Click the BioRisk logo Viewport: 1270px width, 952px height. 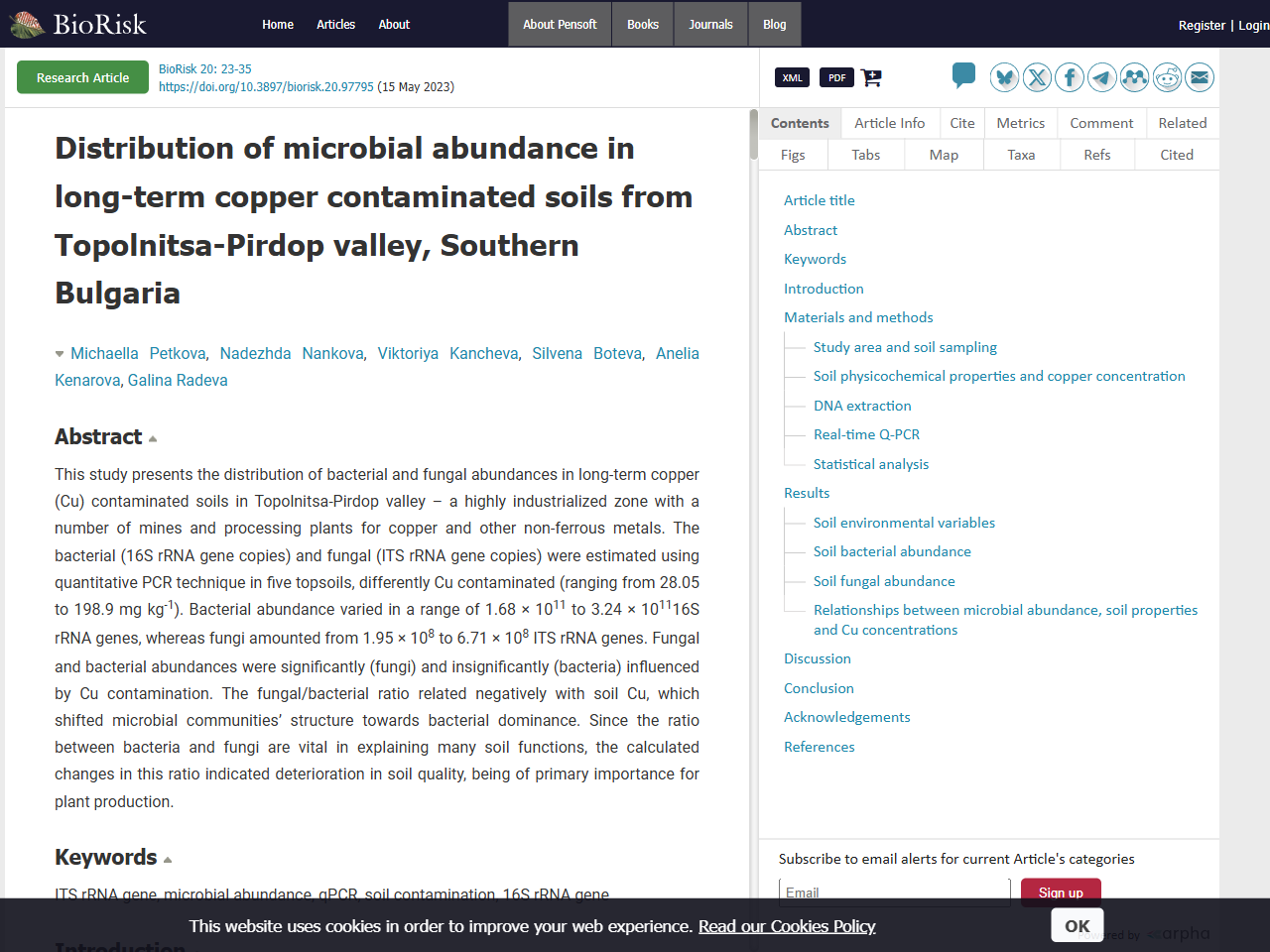tap(77, 24)
